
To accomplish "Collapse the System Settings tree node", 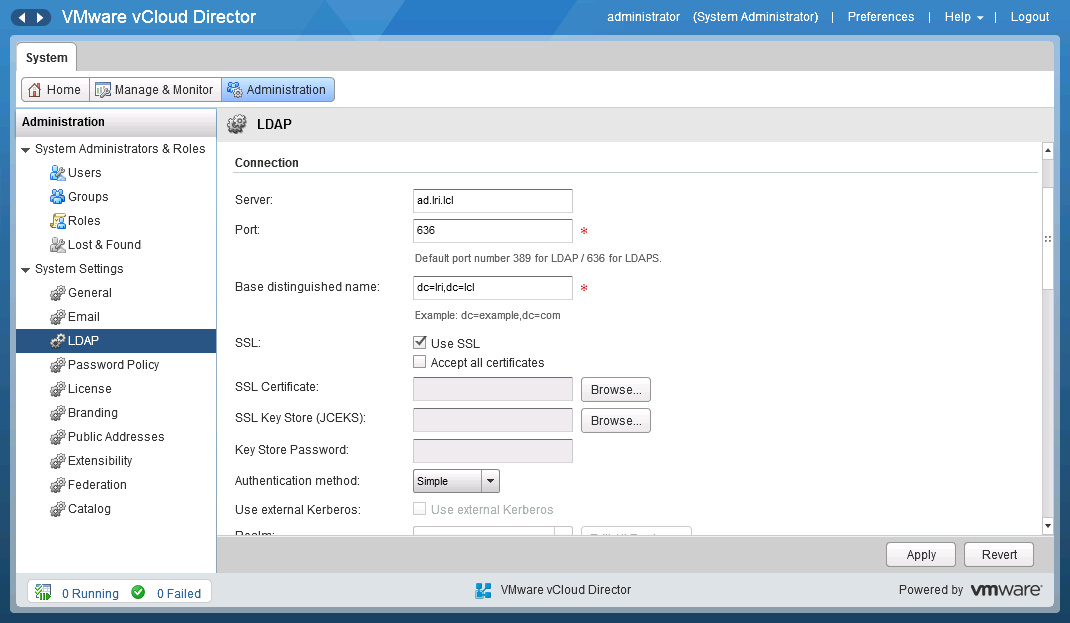I will [x=25, y=270].
